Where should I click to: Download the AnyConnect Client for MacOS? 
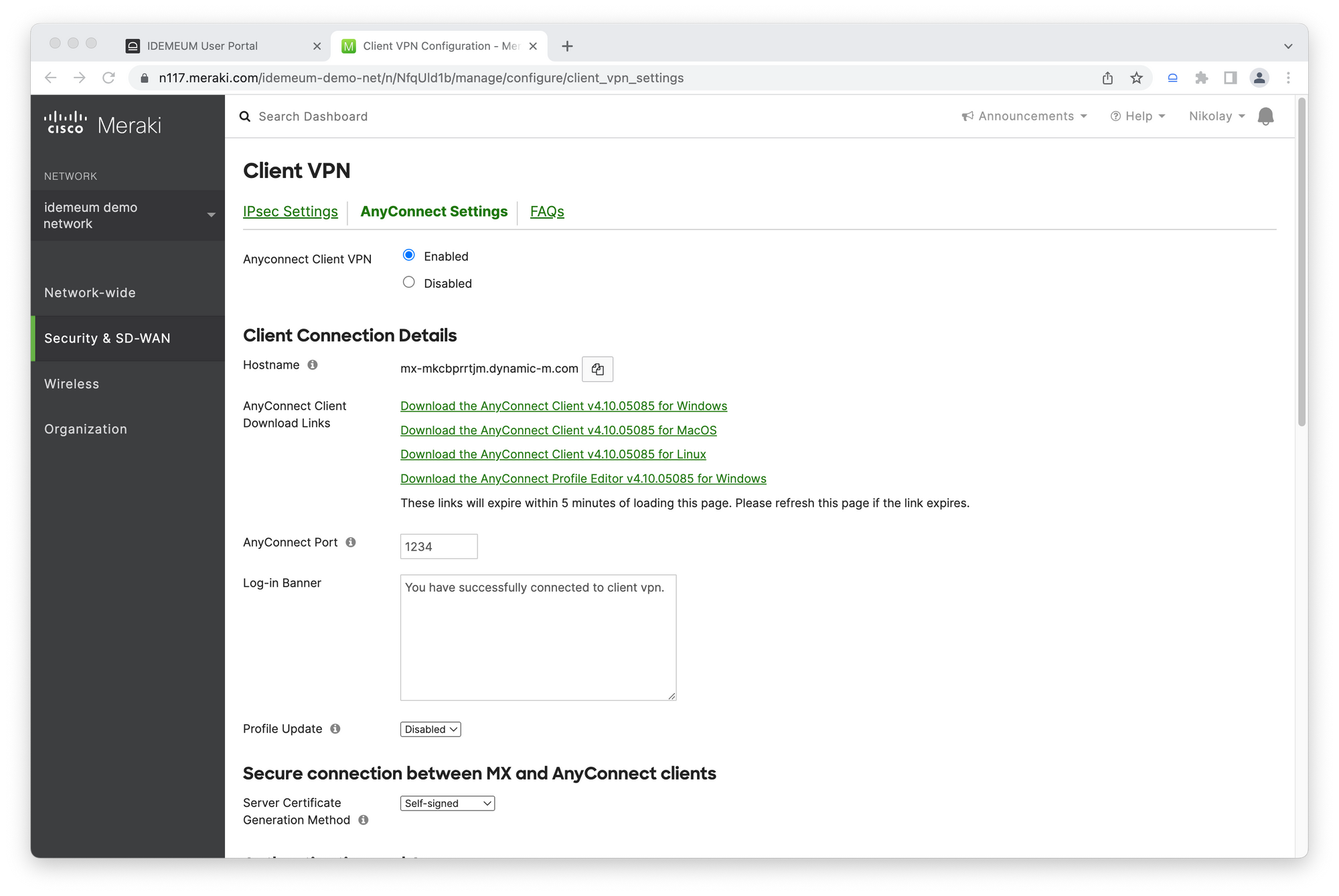[558, 430]
